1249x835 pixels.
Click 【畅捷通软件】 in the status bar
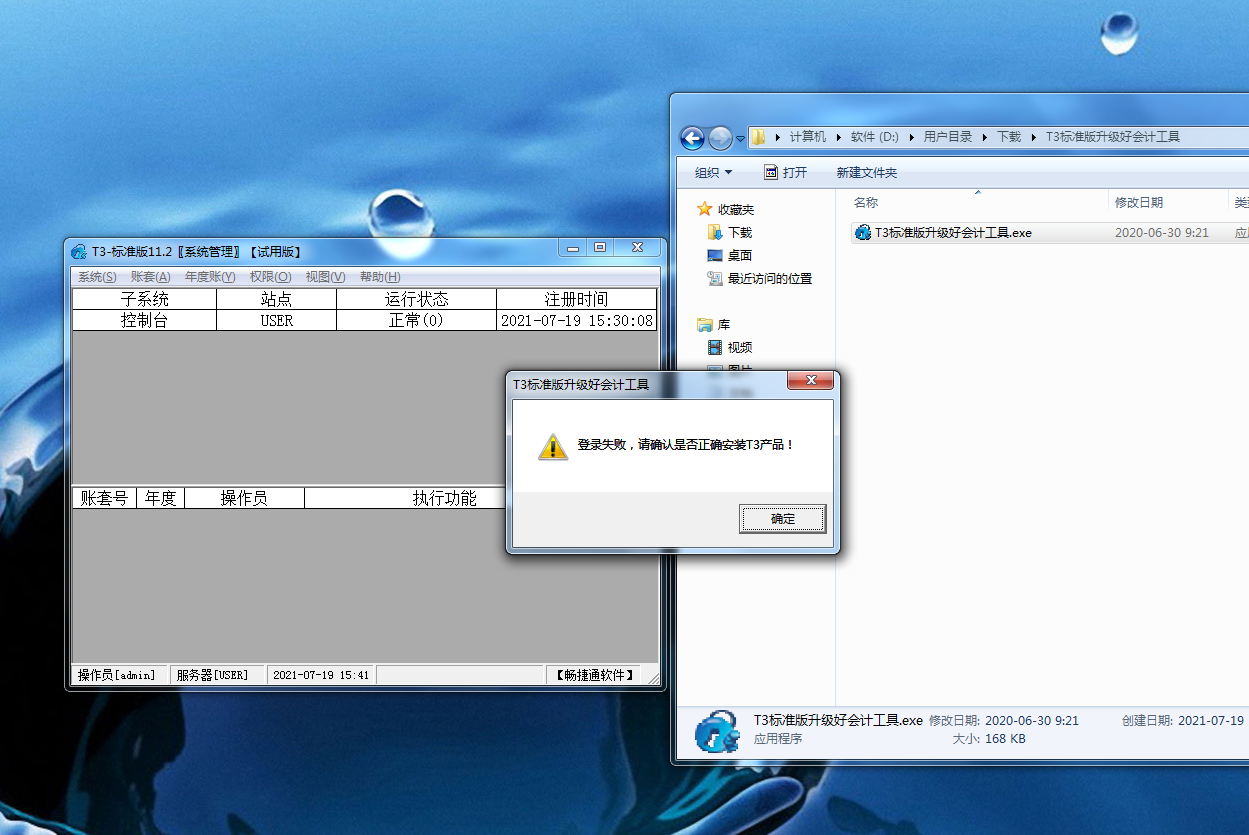point(596,675)
